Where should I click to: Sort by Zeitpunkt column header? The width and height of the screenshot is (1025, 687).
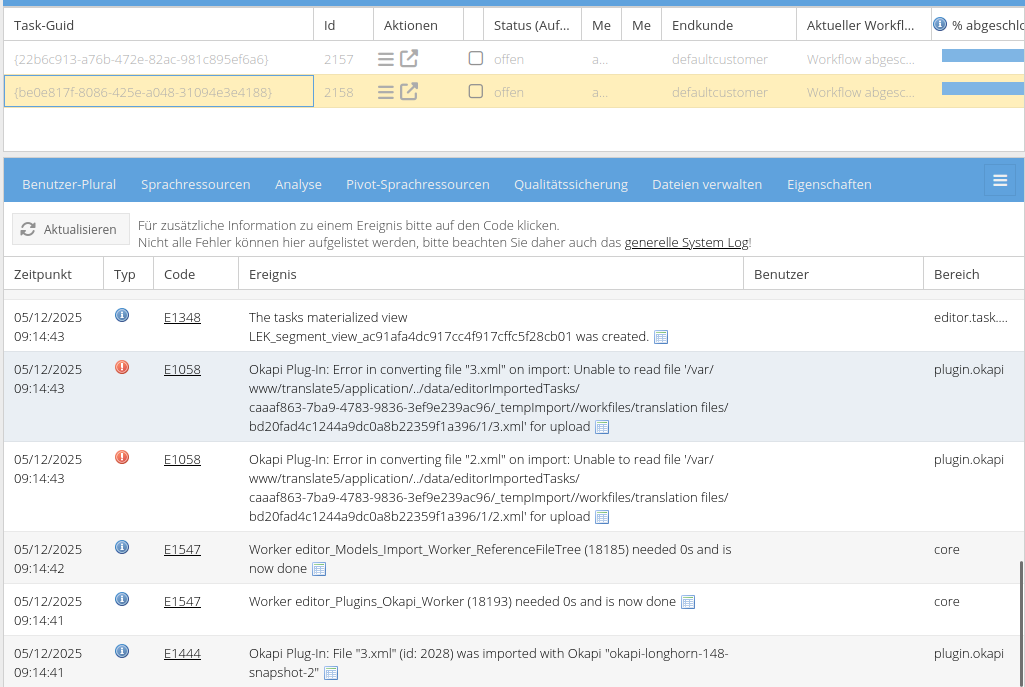pyautogui.click(x=42, y=274)
